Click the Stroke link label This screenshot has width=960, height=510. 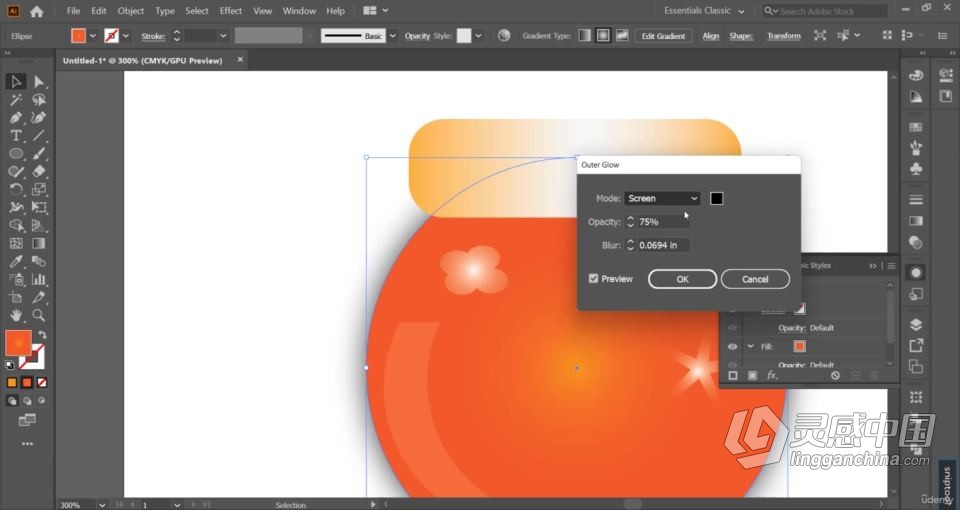(x=153, y=36)
